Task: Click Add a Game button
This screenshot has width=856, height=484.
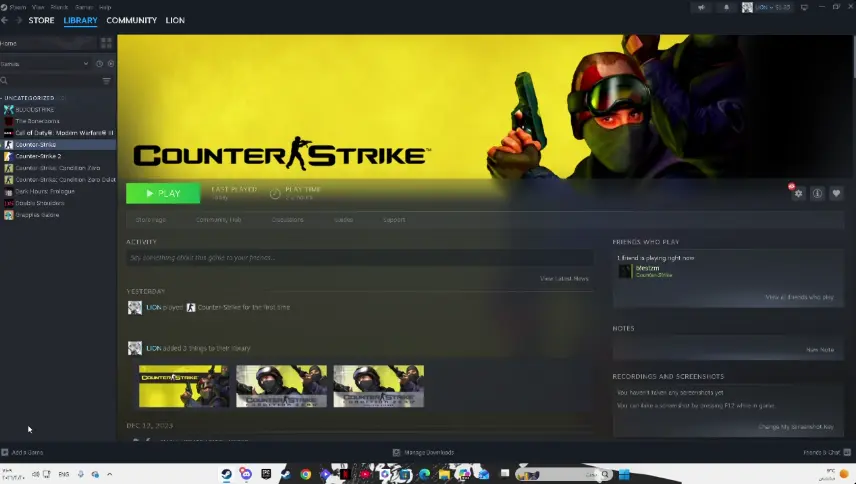Action: click(x=22, y=452)
